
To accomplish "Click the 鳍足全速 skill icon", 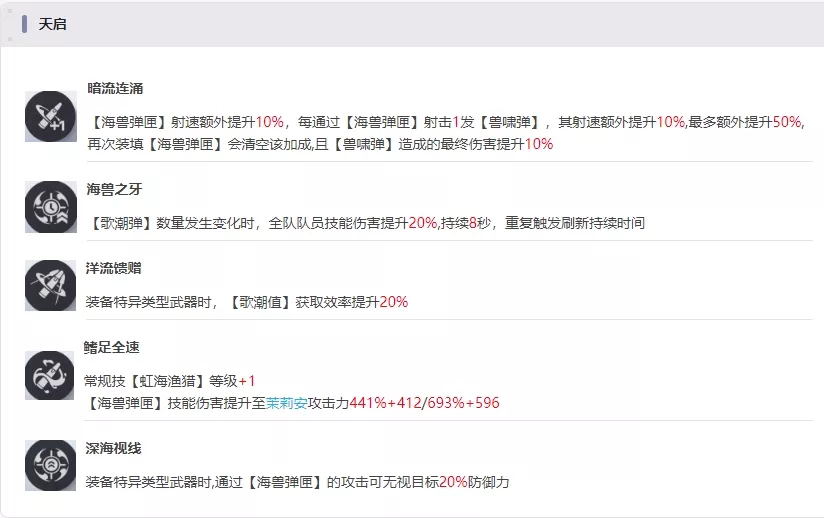I will coord(50,376).
